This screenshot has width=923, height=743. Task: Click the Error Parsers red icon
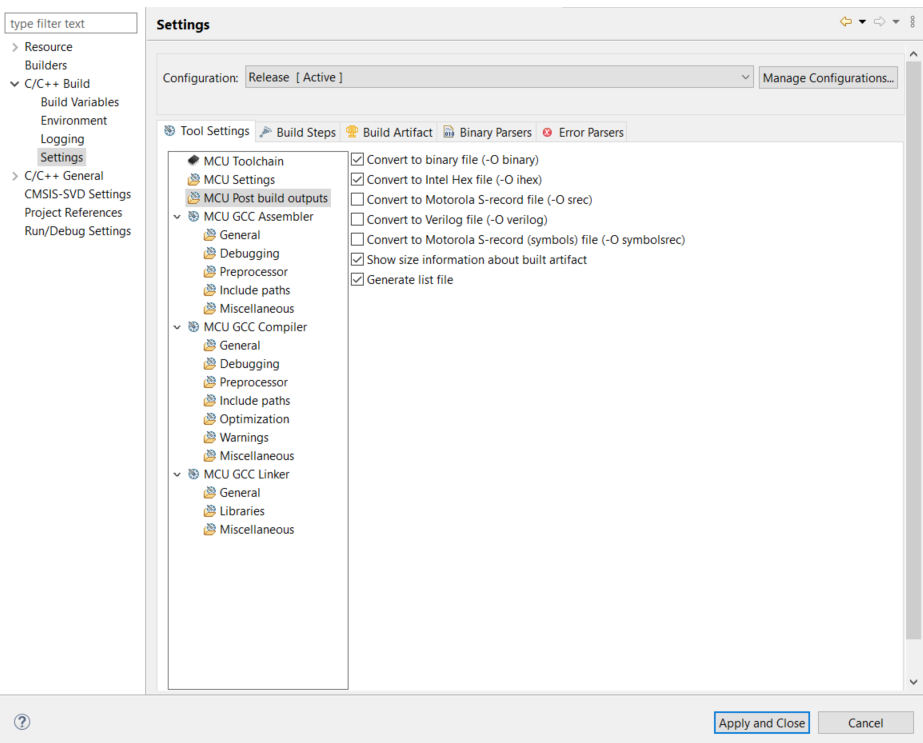547,132
